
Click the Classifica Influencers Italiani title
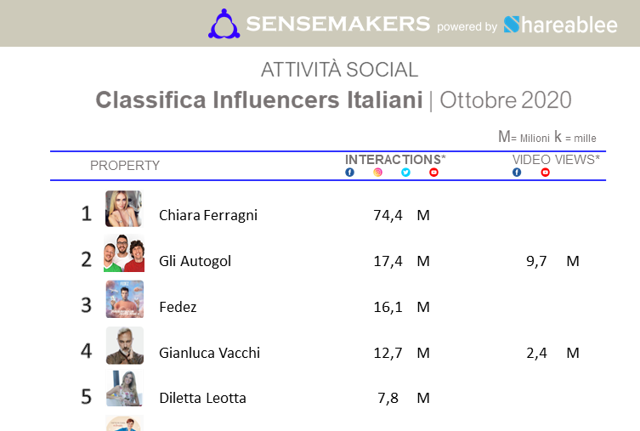259,100
